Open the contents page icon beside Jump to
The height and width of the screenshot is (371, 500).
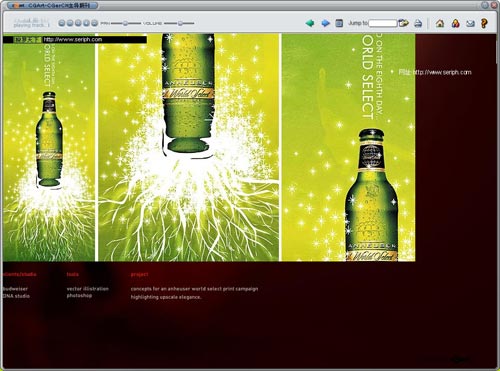pyautogui.click(x=339, y=23)
